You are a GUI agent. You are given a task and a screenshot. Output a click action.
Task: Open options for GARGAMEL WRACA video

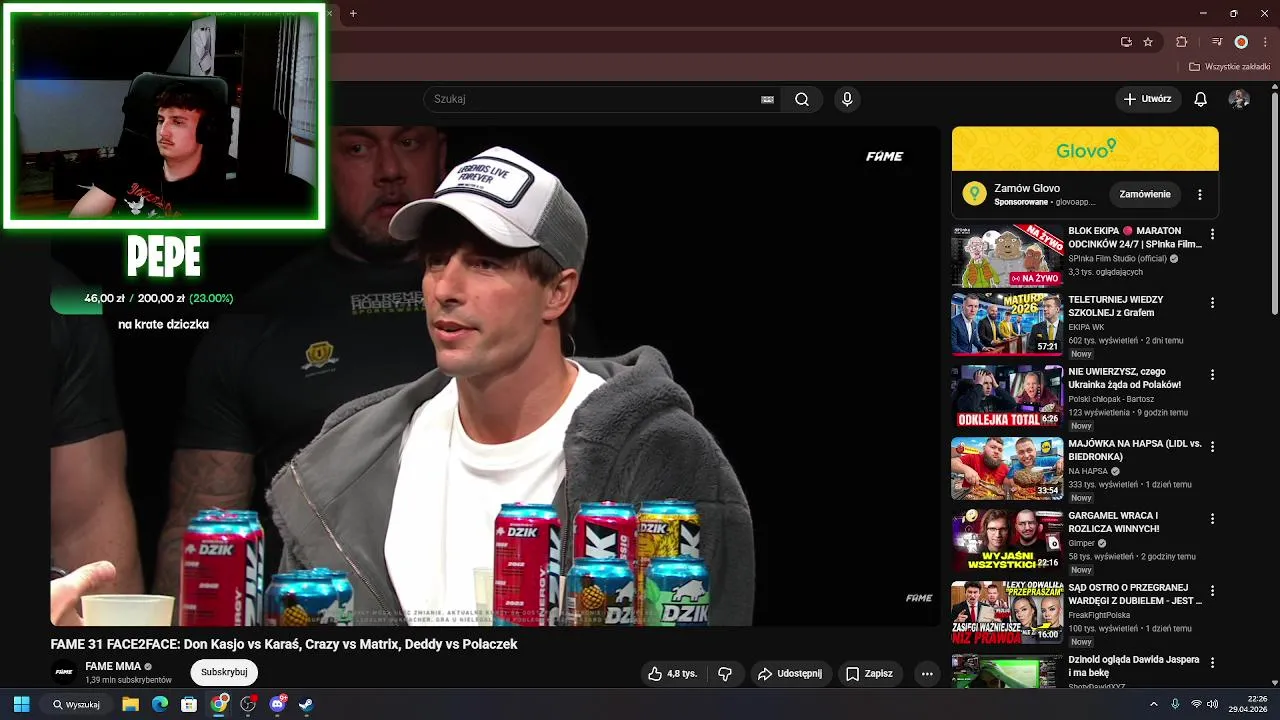click(1212, 518)
